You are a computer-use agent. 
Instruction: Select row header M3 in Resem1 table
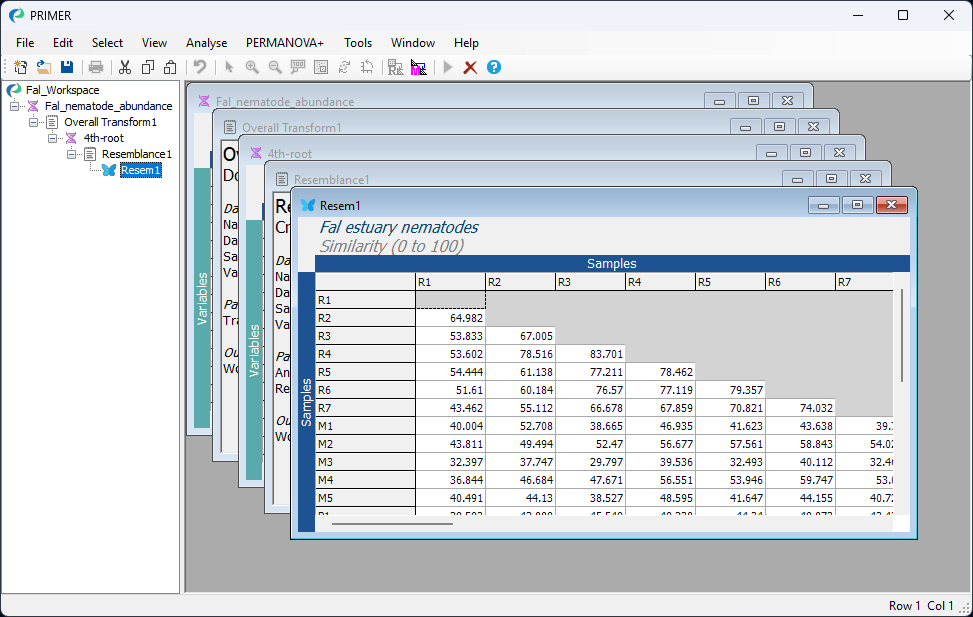[x=365, y=461]
